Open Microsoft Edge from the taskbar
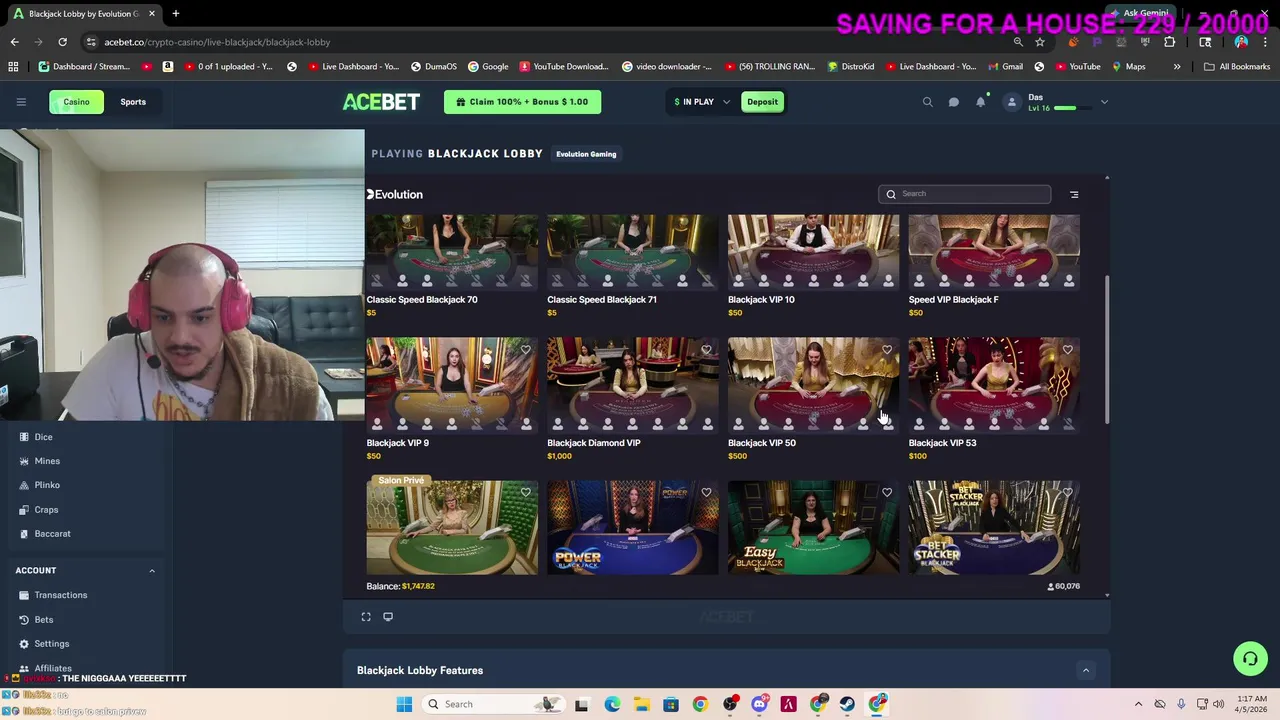1280x720 pixels. click(x=612, y=704)
